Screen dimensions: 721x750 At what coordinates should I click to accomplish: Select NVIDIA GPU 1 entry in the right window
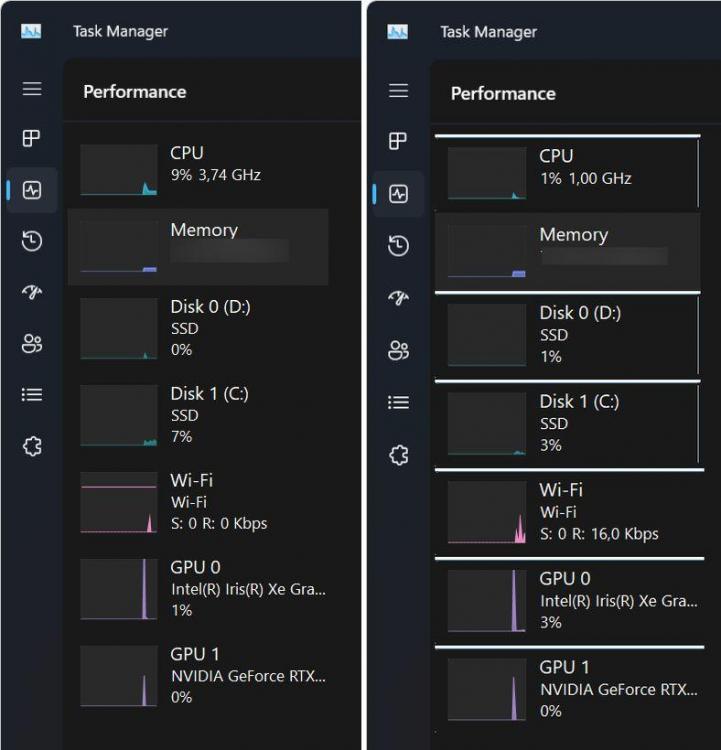pos(568,688)
